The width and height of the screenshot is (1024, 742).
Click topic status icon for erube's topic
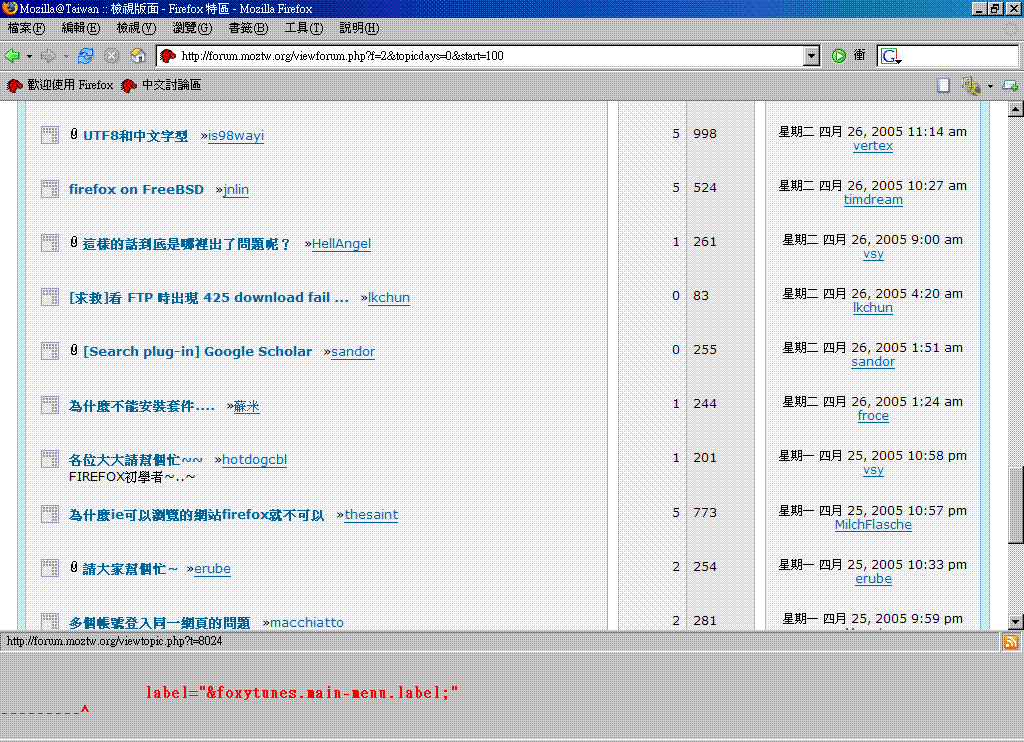coord(50,568)
